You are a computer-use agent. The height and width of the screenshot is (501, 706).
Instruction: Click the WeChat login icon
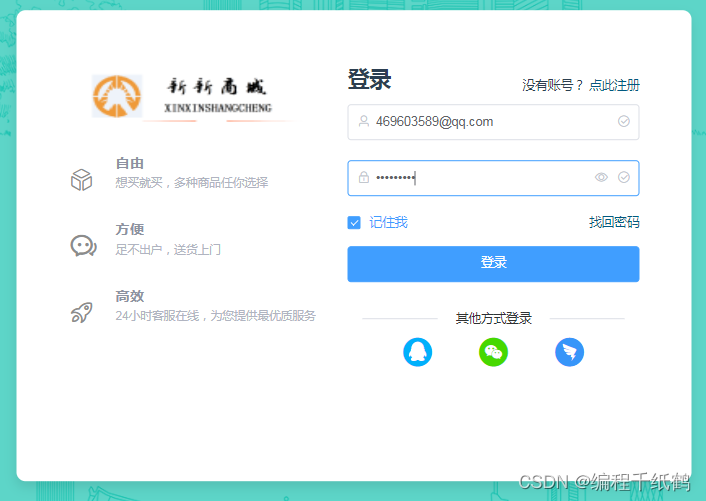pyautogui.click(x=493, y=352)
